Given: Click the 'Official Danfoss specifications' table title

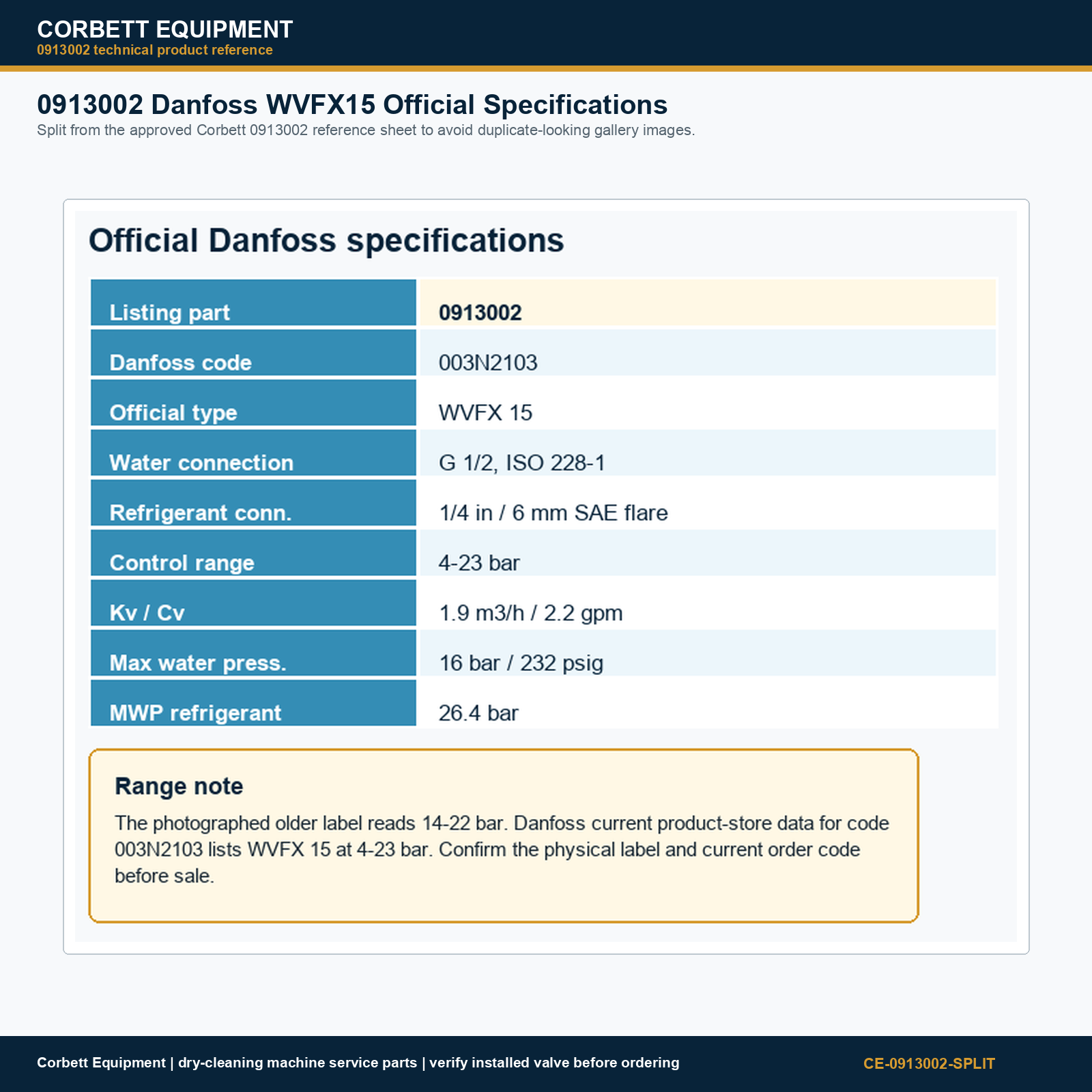Looking at the screenshot, I should (326, 240).
